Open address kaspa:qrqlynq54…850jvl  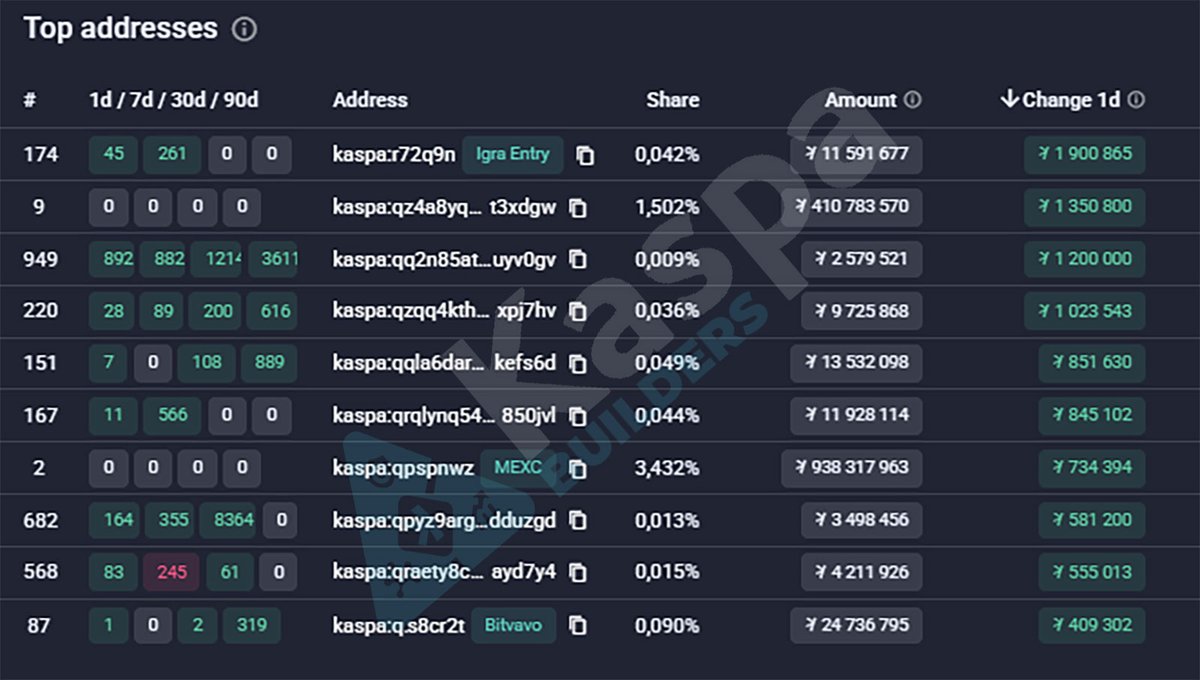[x=444, y=416]
